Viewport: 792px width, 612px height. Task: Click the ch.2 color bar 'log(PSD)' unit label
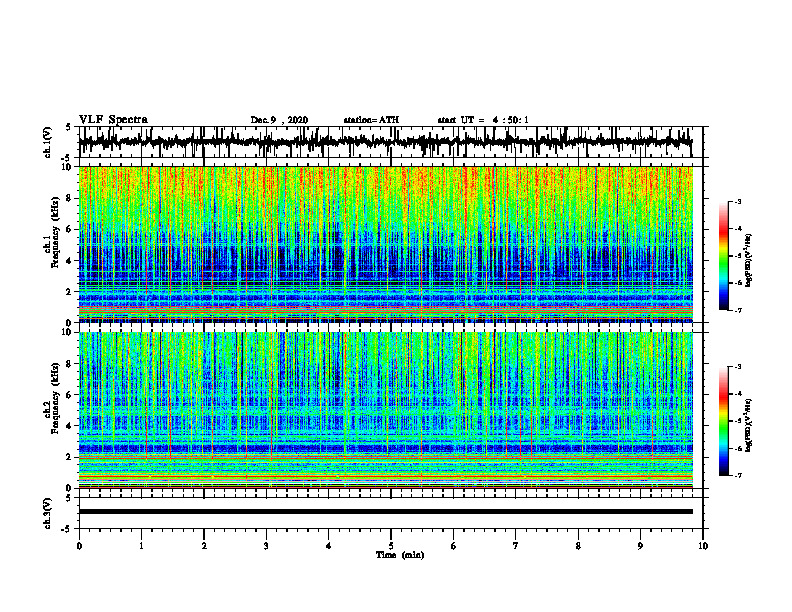click(x=750, y=425)
